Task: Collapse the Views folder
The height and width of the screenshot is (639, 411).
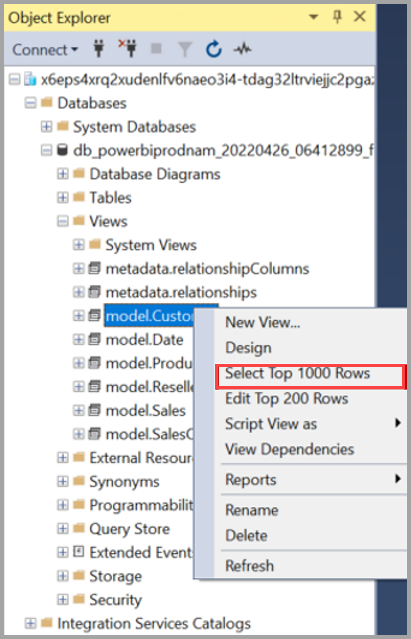Action: (x=62, y=221)
